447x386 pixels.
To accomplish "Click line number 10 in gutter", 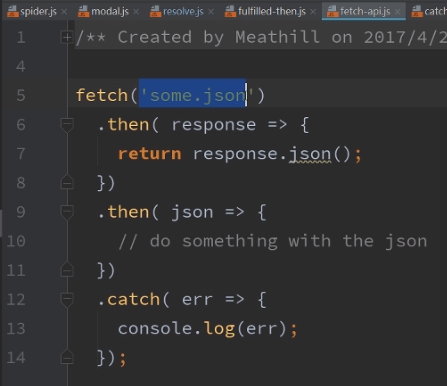I will [16, 241].
